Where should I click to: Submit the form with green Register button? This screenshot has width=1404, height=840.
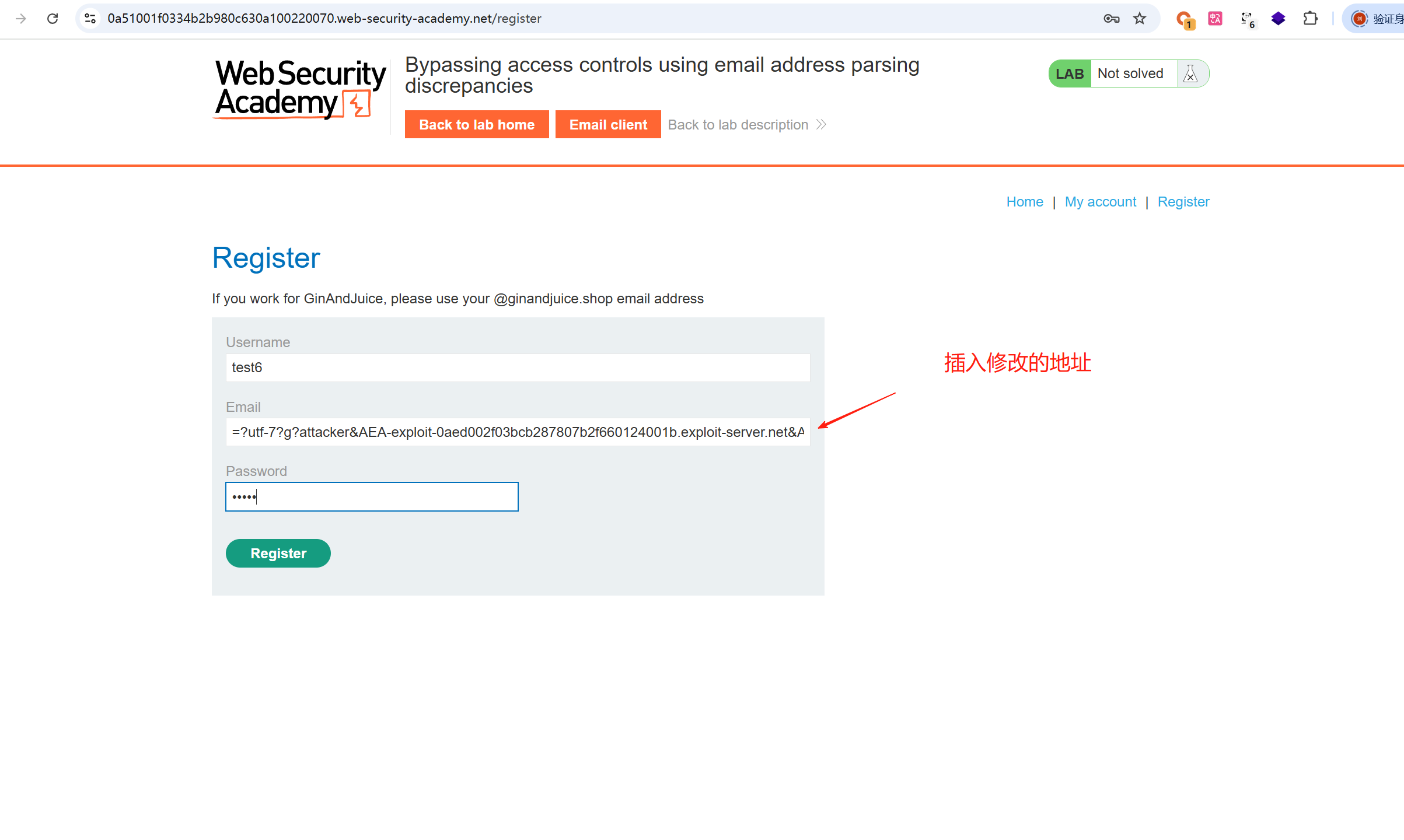[x=278, y=554]
